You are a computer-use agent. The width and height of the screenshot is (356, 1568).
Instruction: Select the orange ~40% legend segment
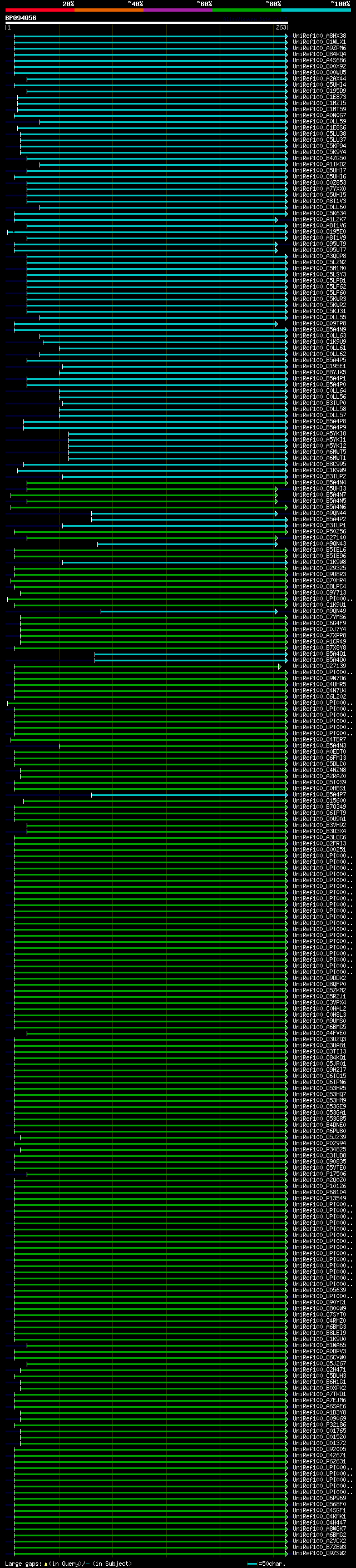(108, 10)
